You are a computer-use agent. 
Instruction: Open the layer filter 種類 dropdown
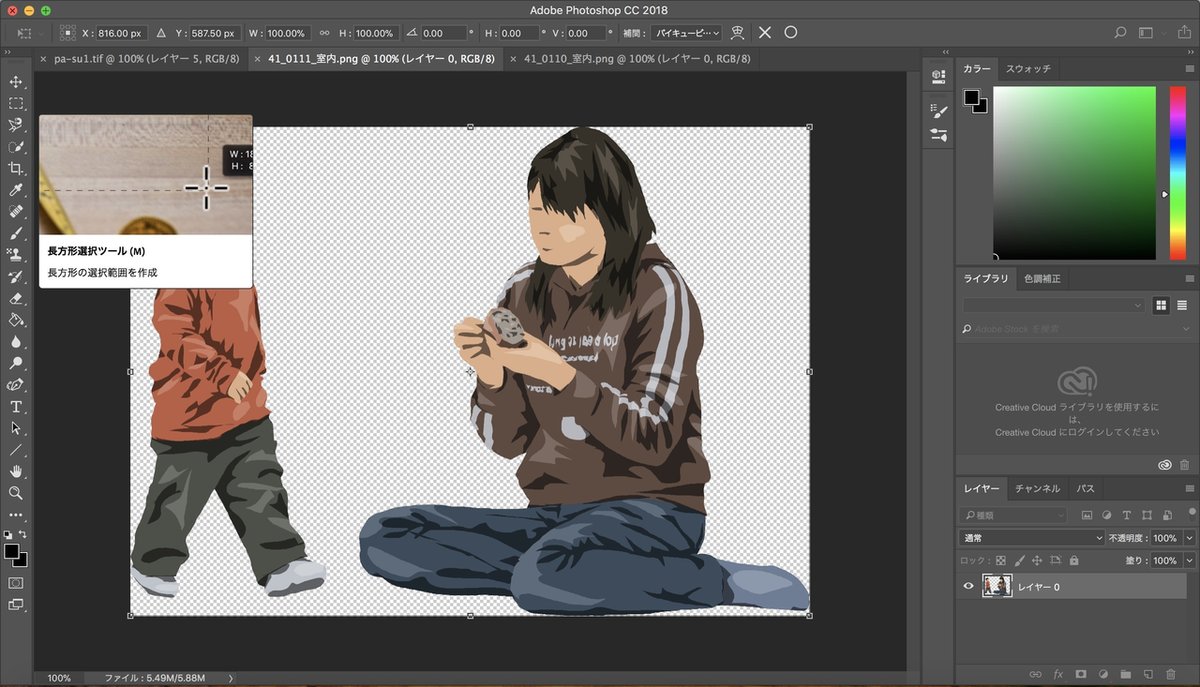1013,515
